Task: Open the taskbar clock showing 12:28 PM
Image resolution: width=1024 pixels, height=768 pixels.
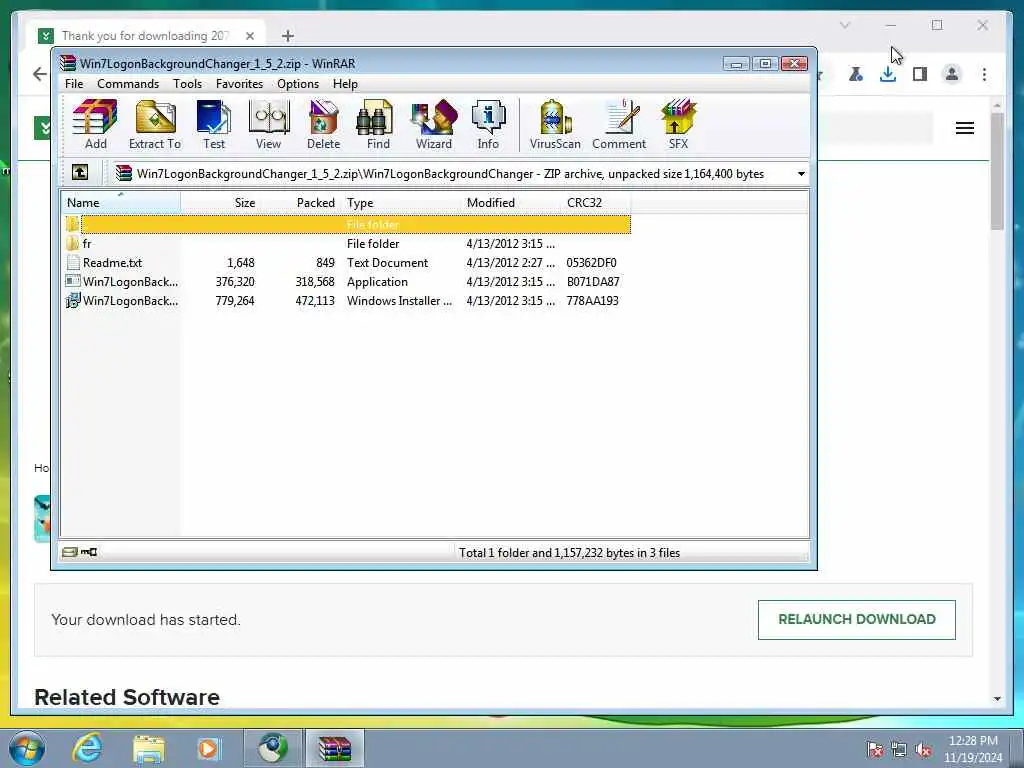Action: pos(972,749)
